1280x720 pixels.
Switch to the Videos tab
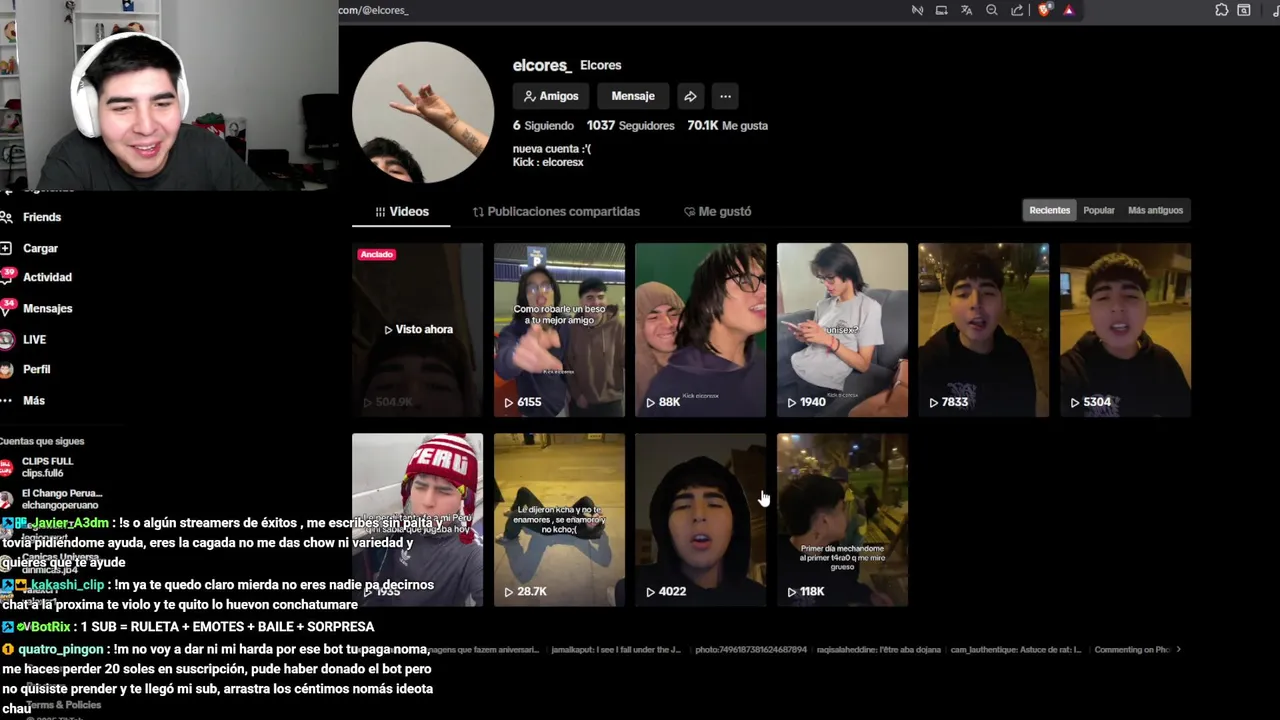401,211
